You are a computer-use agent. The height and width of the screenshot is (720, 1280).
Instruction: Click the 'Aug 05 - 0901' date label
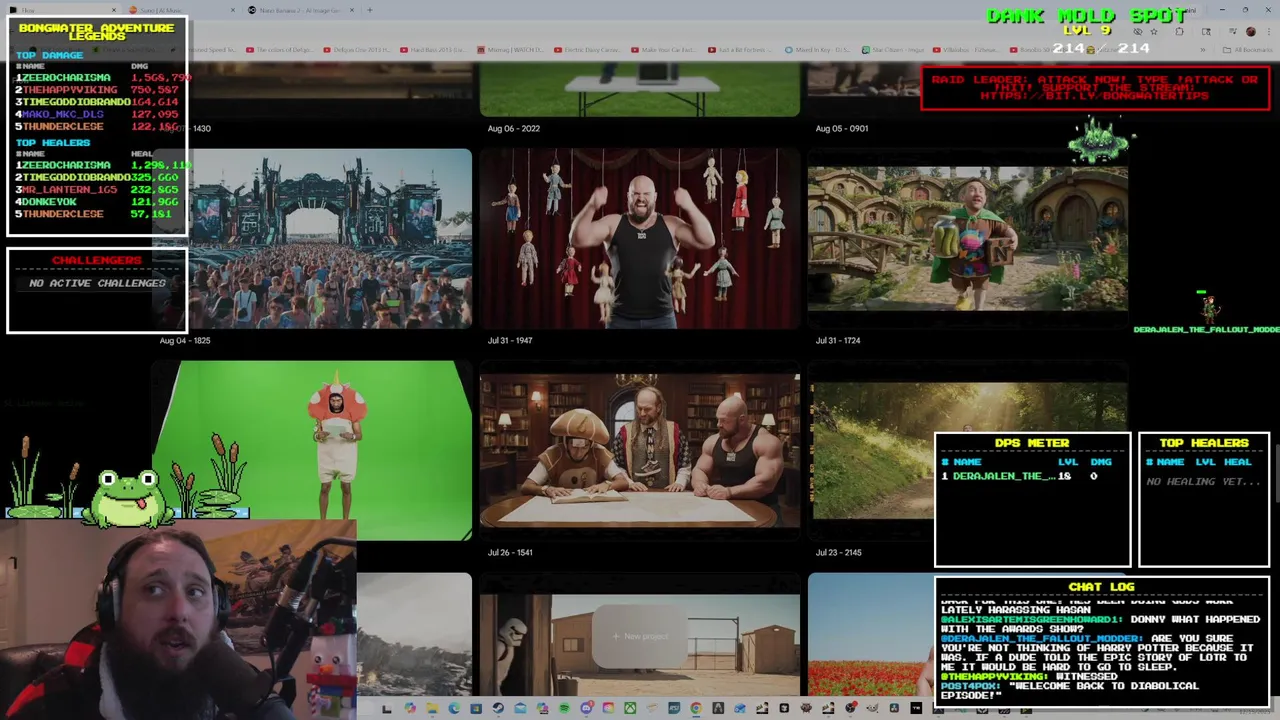click(x=842, y=128)
